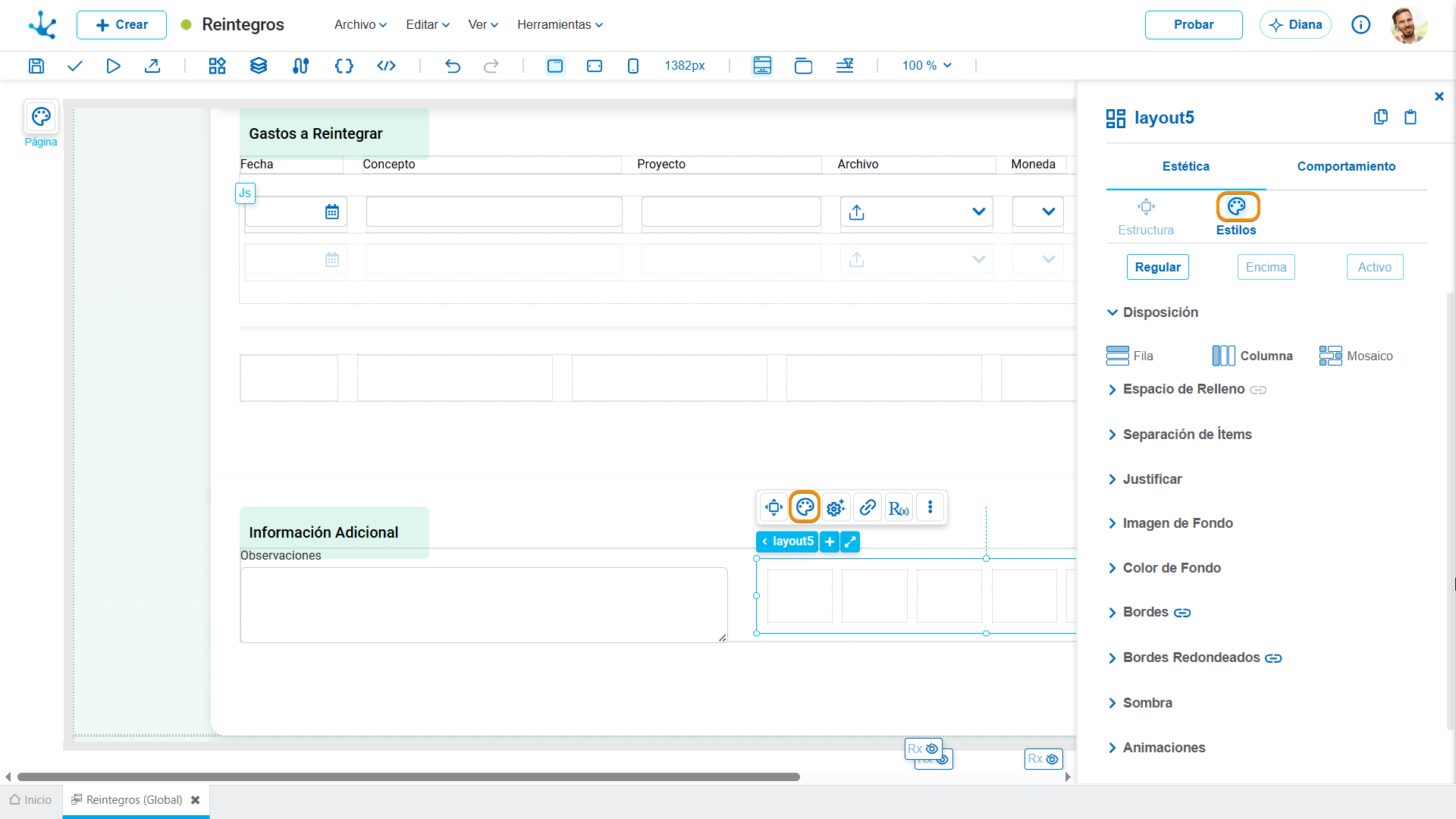Select the Encima state option
Viewport: 1456px width, 819px height.
coord(1266,267)
